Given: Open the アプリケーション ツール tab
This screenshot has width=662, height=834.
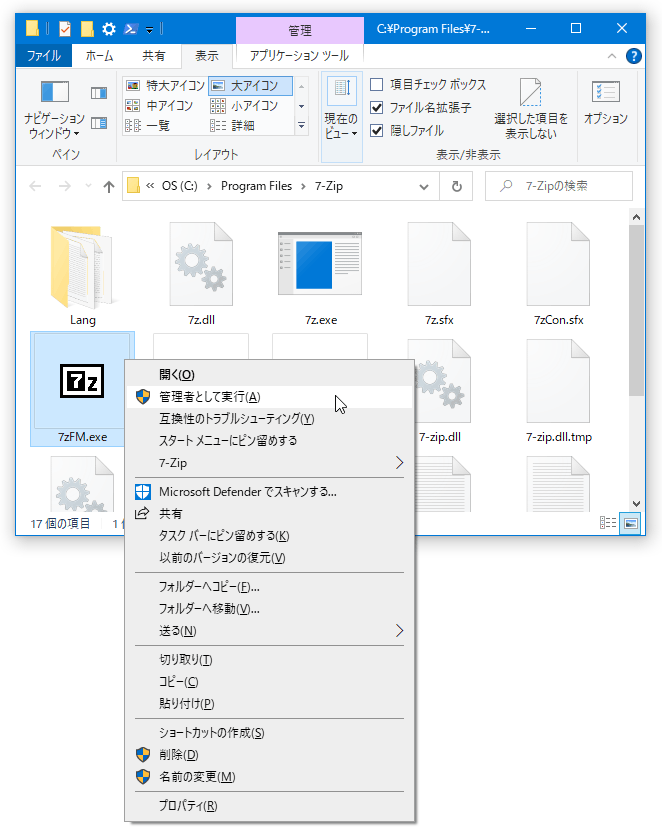Looking at the screenshot, I should [x=299, y=55].
